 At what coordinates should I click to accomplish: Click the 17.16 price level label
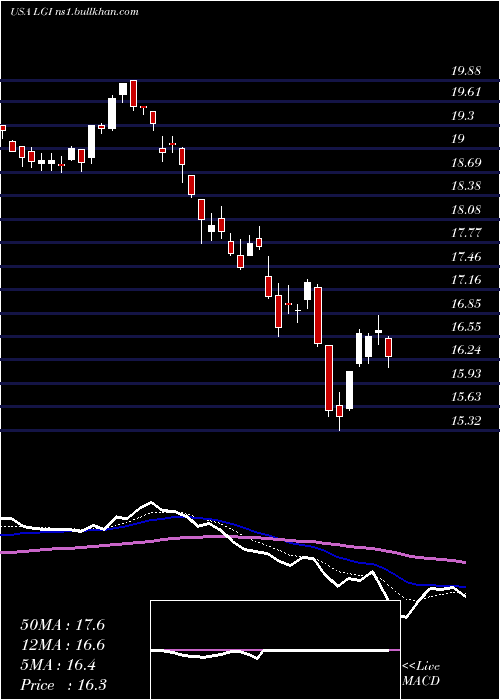pyautogui.click(x=466, y=280)
